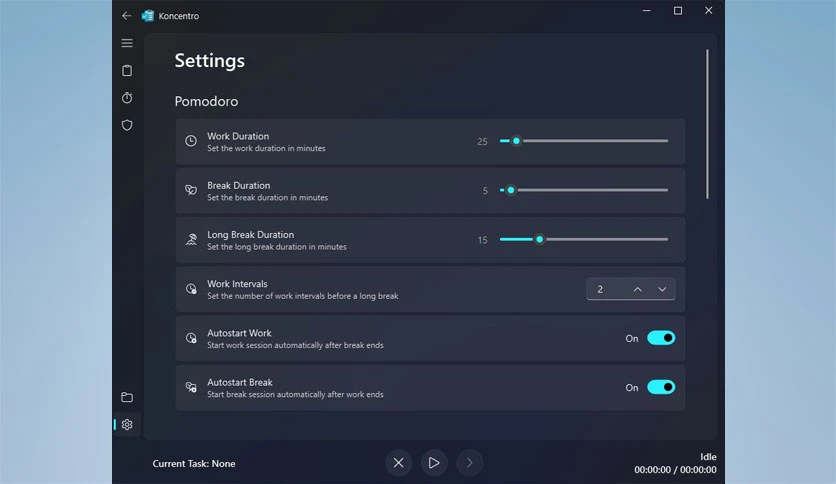The width and height of the screenshot is (836, 484).
Task: Start the pomodoro with the play button
Action: point(434,463)
